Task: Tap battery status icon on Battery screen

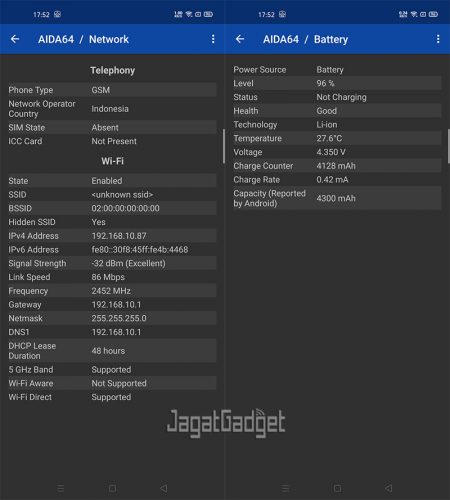Action: [433, 14]
